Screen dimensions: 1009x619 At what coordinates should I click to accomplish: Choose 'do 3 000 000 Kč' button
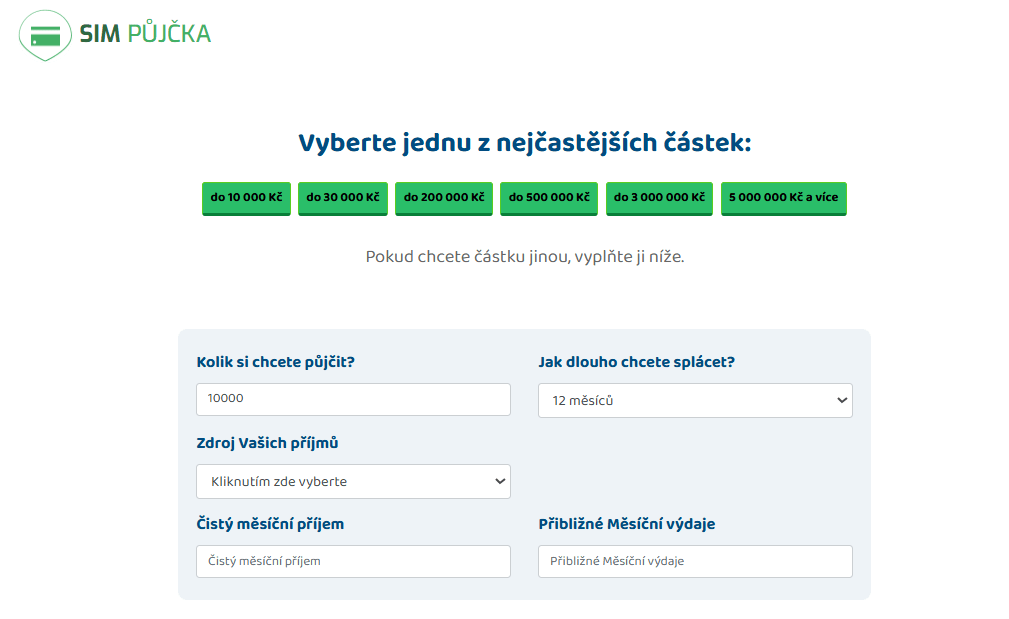point(659,198)
